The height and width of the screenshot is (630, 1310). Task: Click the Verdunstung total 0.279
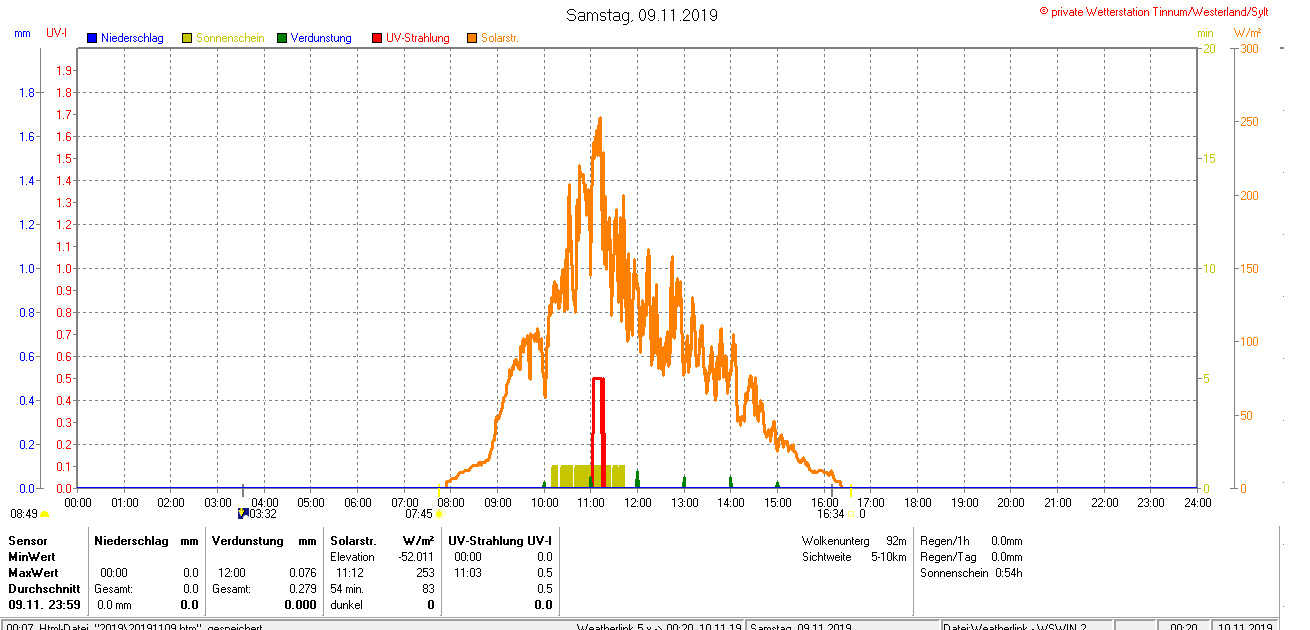pos(301,589)
